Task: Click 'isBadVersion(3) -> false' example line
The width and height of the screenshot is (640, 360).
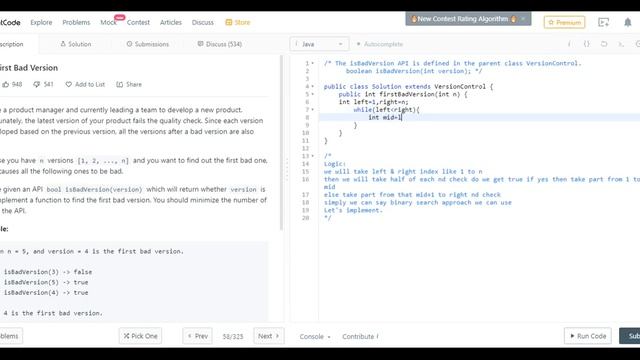Action: 48,272
